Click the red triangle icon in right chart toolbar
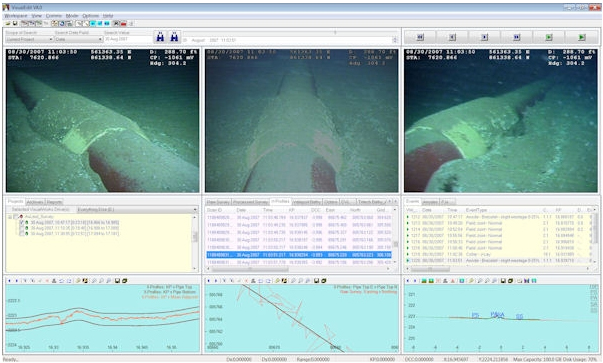 pyautogui.click(x=453, y=281)
